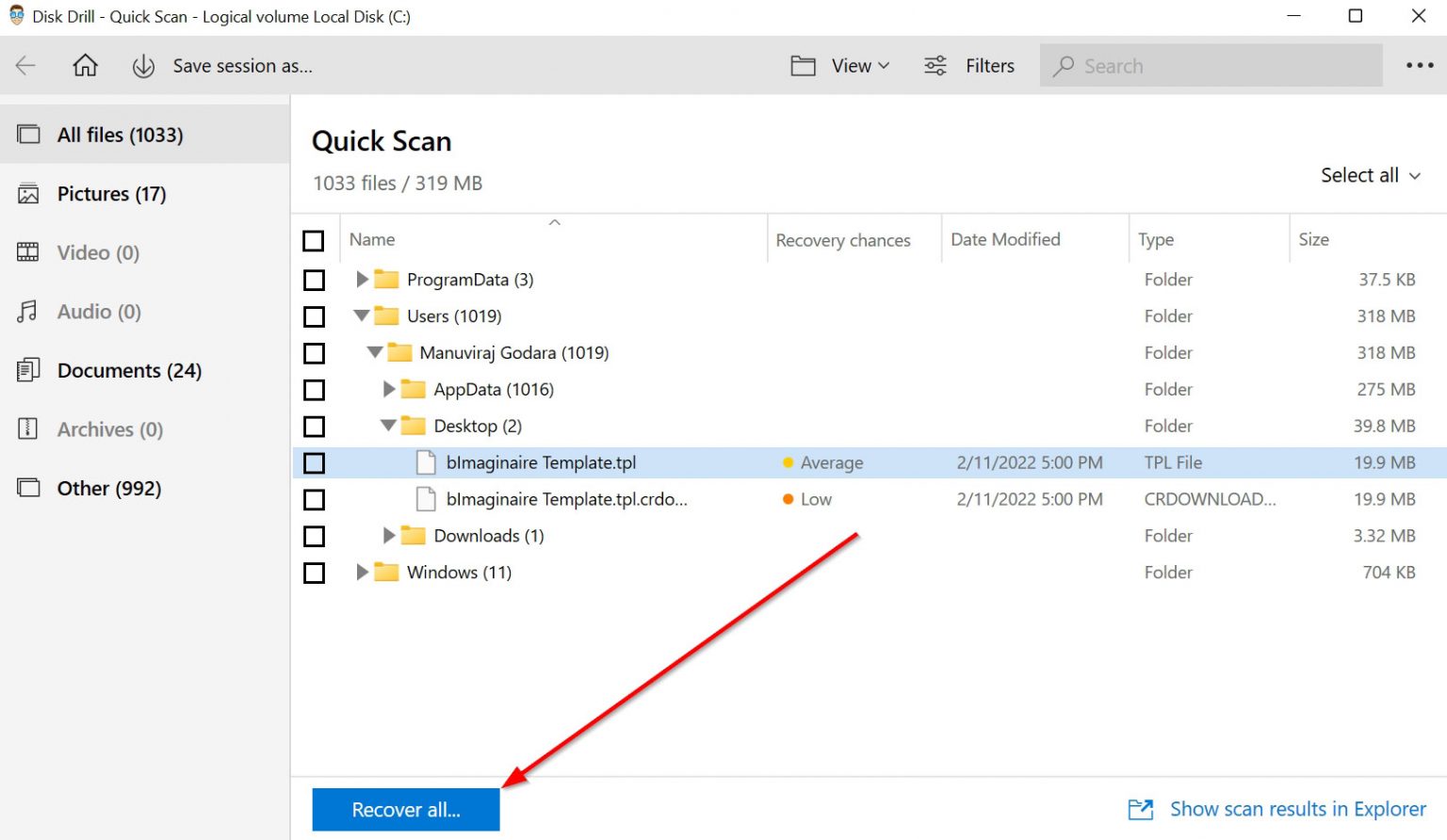Click the Audio music note icon
Screen dimensions: 1447x840
28,312
